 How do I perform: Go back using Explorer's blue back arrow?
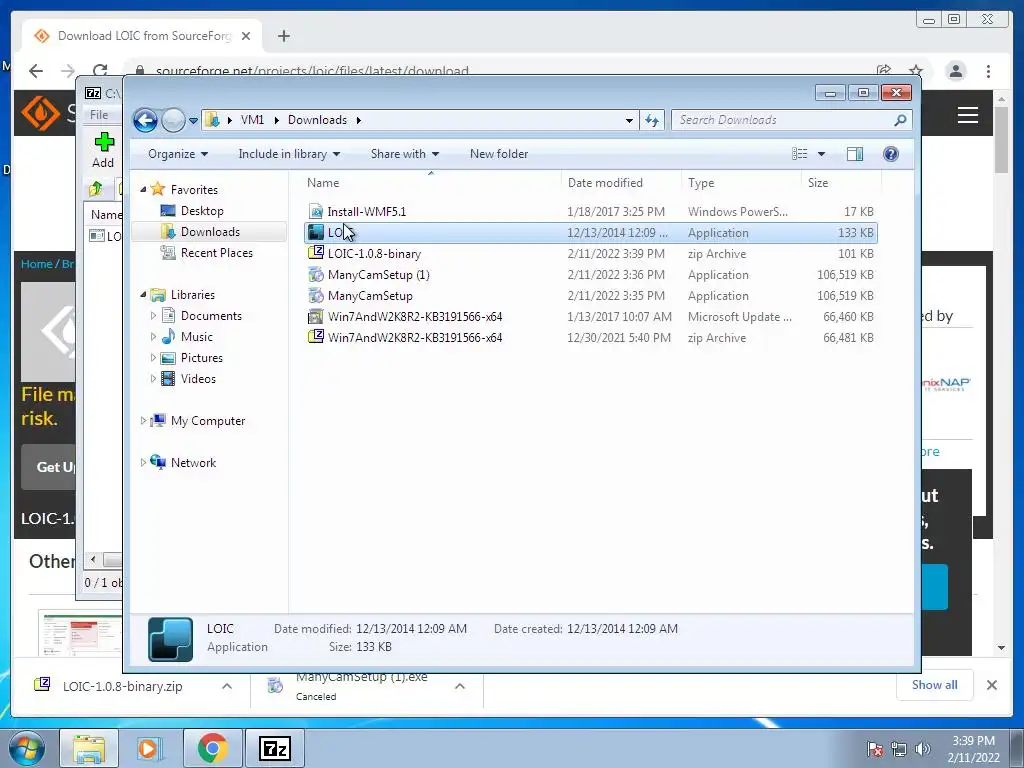point(145,120)
